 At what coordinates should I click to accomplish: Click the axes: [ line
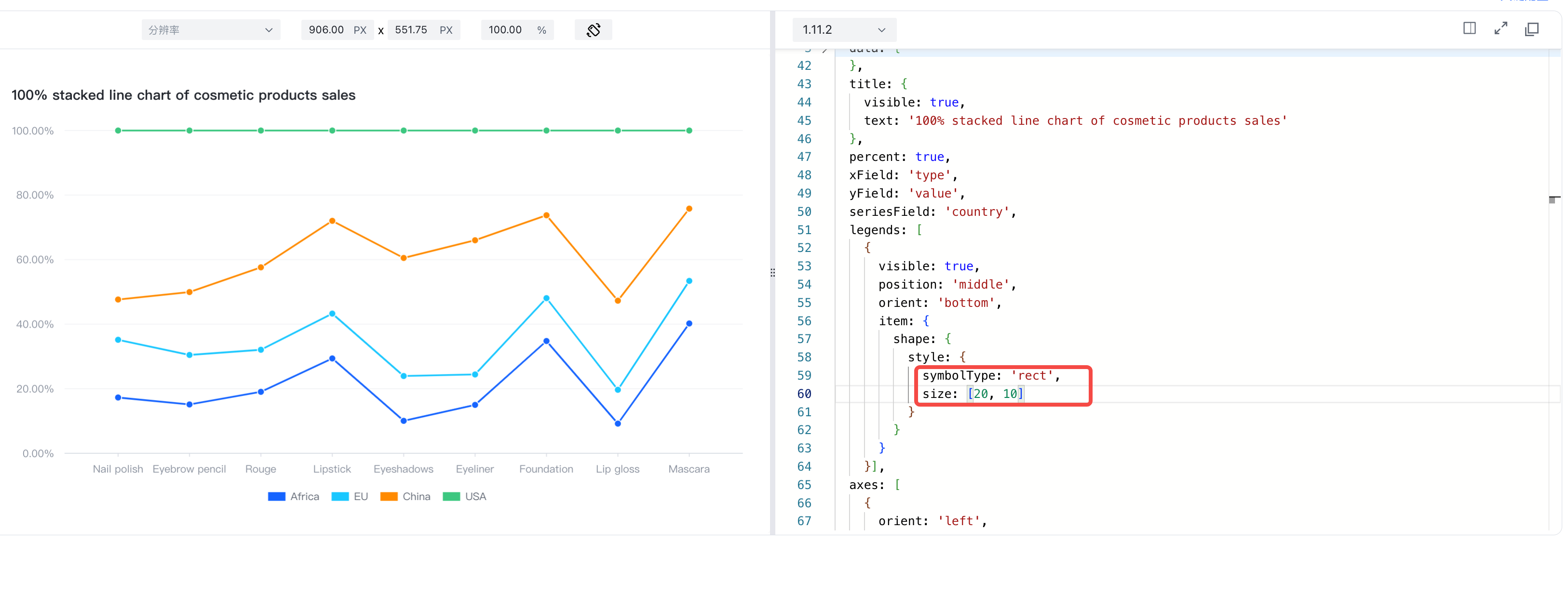875,485
